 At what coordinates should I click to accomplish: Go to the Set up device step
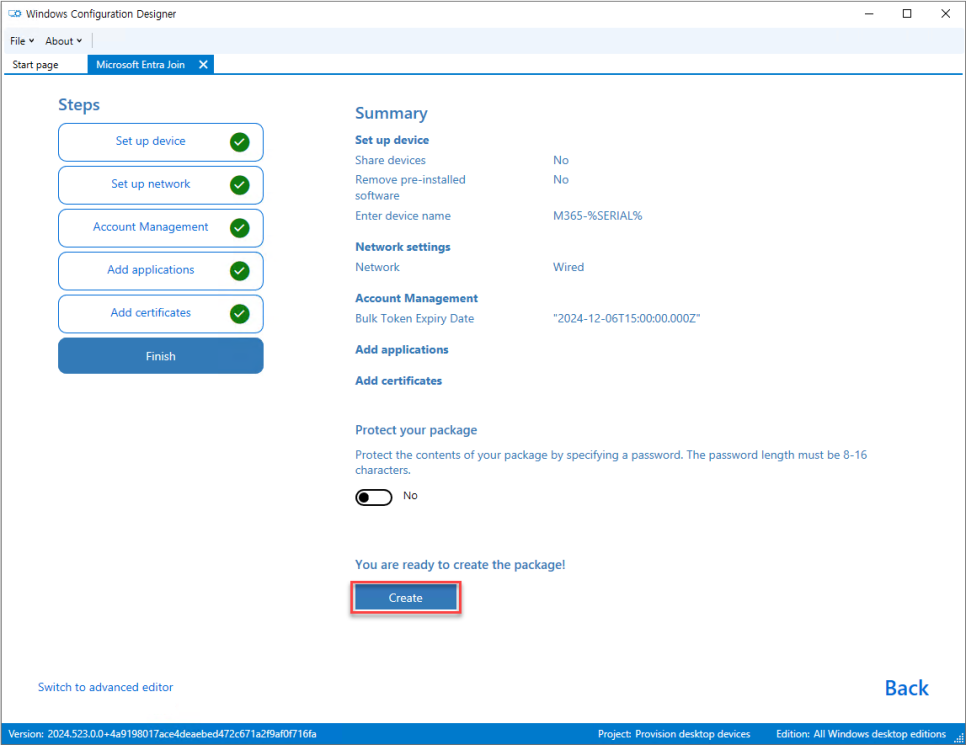tap(161, 142)
